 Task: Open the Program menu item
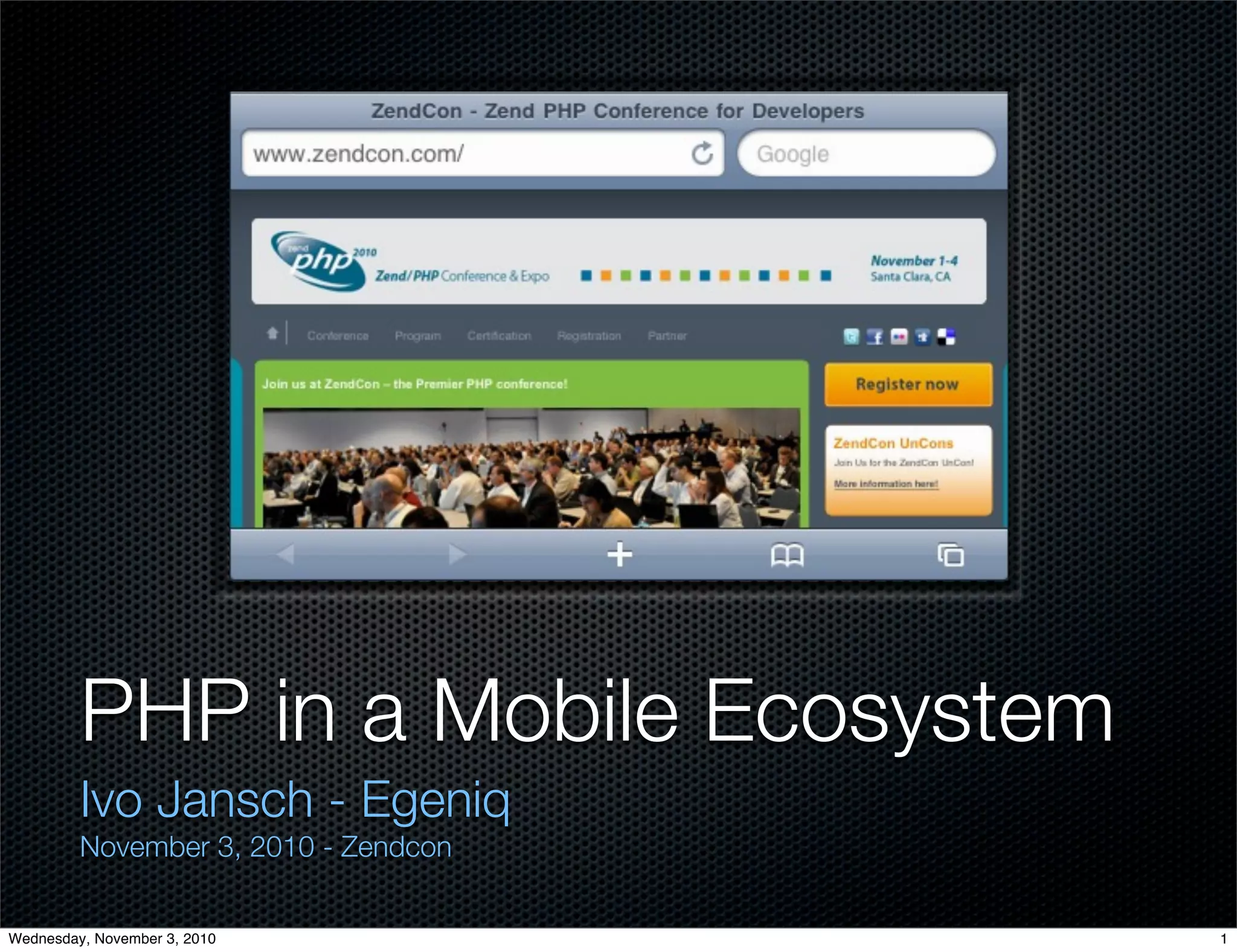point(418,336)
